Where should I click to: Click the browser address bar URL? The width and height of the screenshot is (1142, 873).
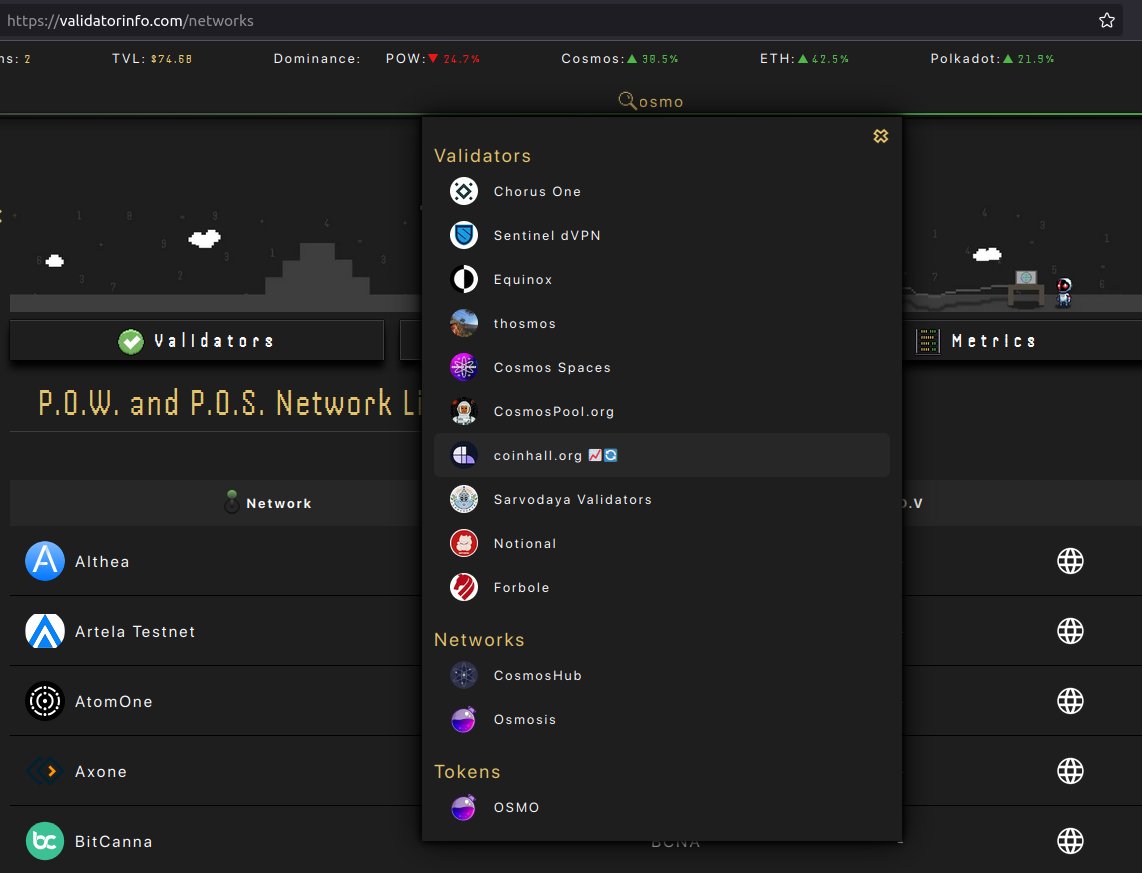coord(130,20)
